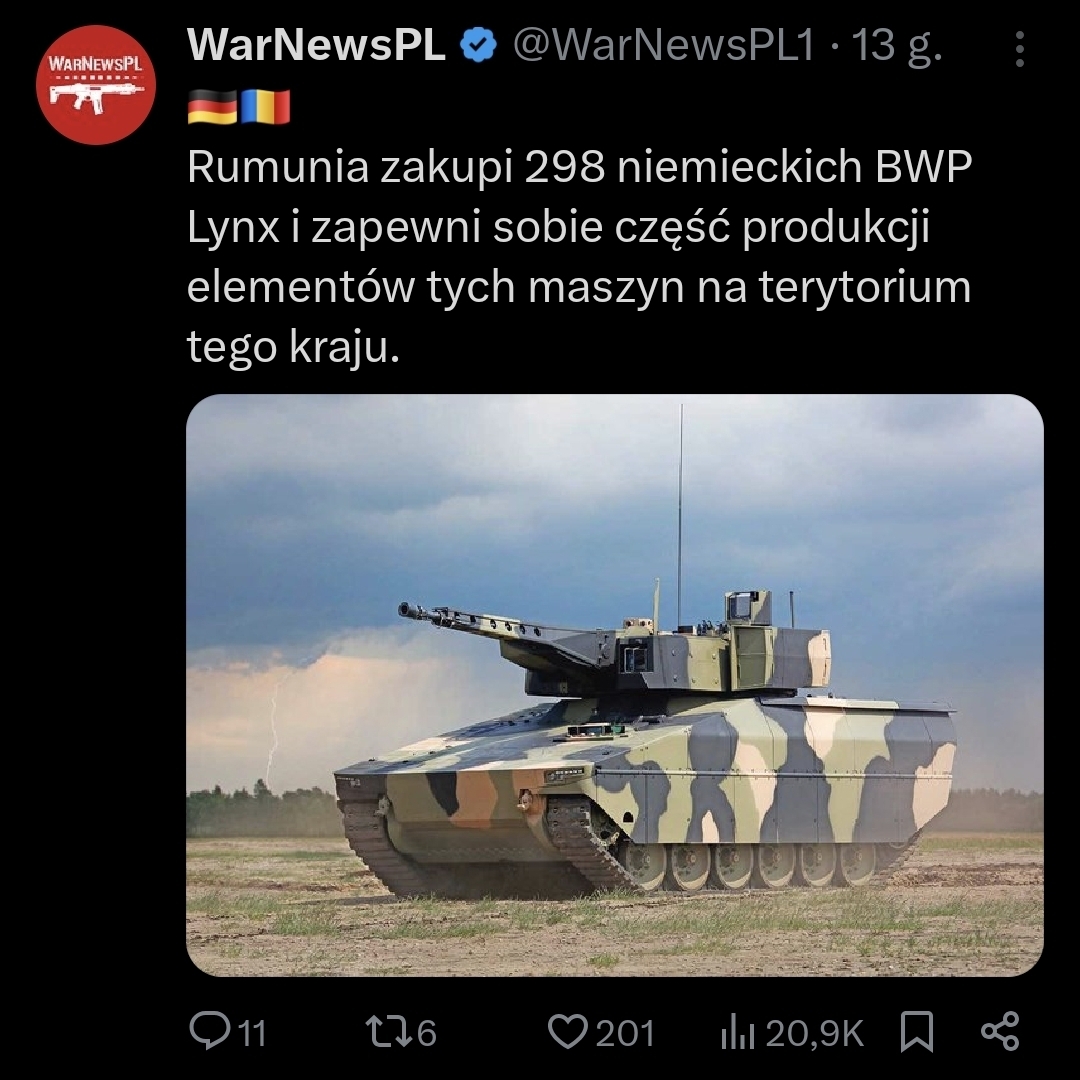
Task: Open the WarNewsPL profile avatar
Action: tap(96, 85)
